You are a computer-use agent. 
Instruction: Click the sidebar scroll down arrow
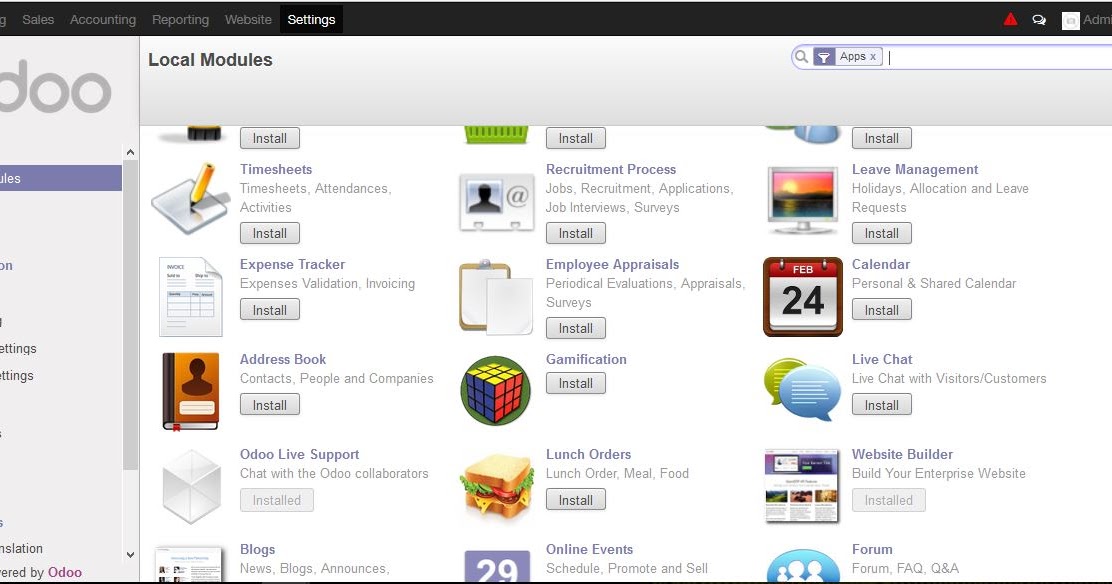tap(130, 555)
